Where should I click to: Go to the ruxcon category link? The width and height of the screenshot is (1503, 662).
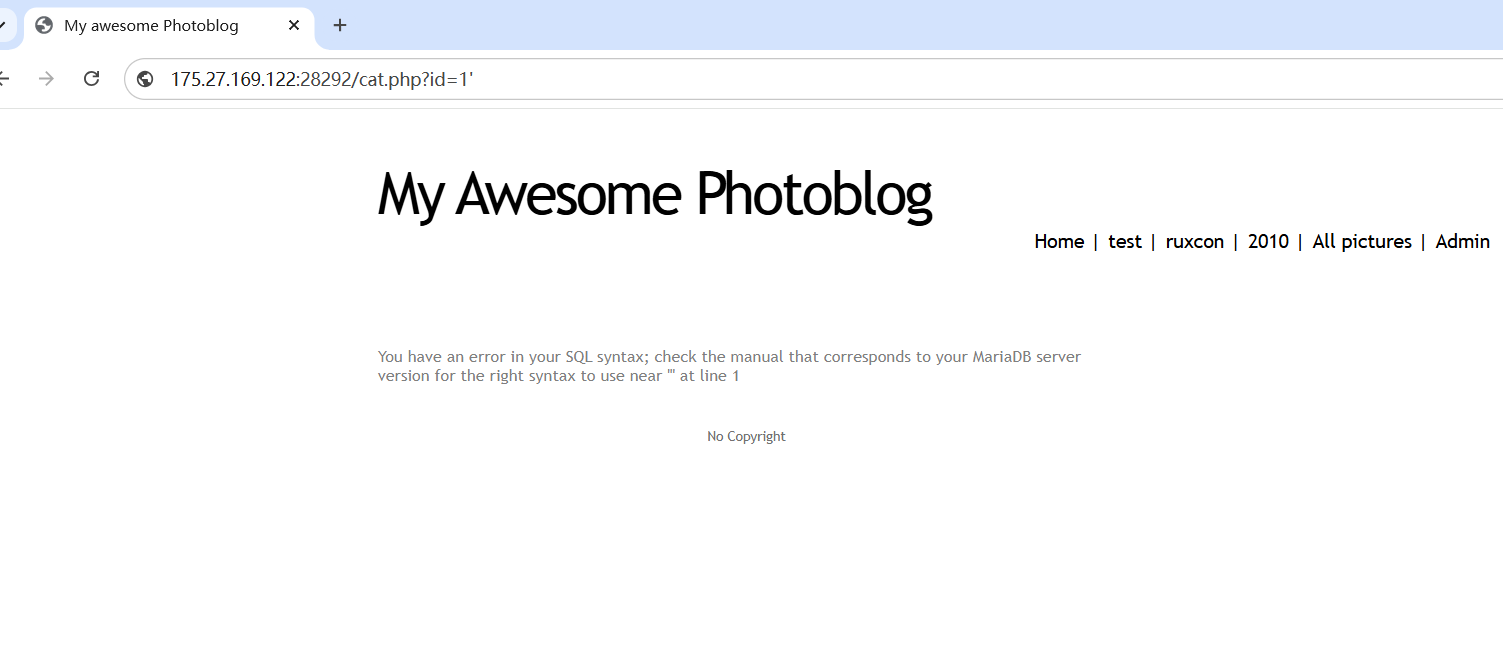(x=1194, y=241)
